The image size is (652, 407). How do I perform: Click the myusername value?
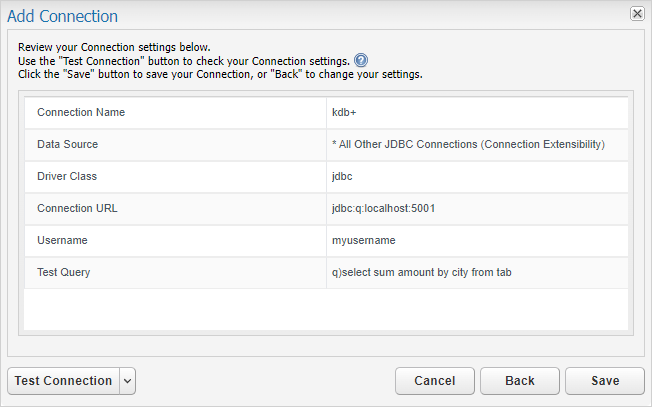[477, 240]
